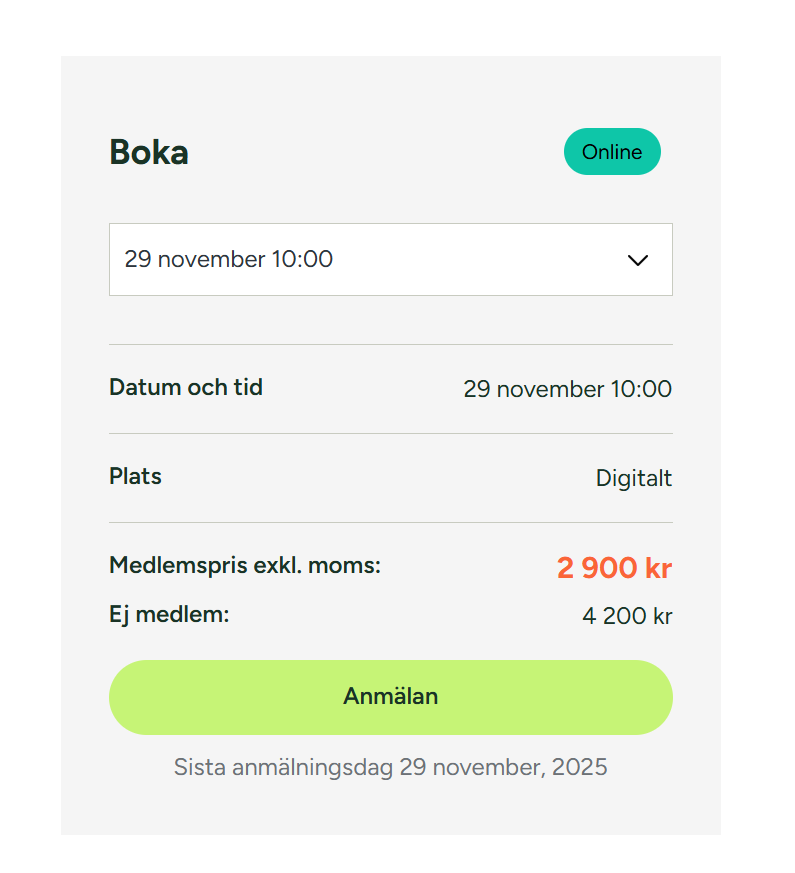Click the Digitalt location value
Viewport: 795px width, 873px height.
click(634, 478)
